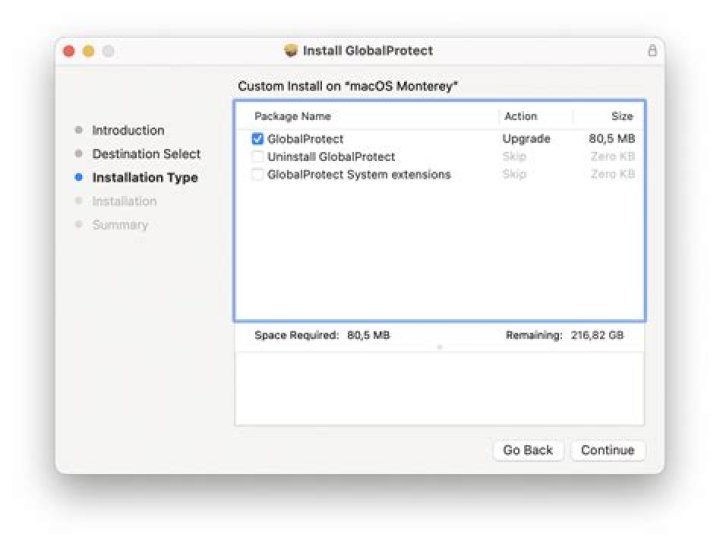
Task: Click Skip action for Uninstall GlobalProtect
Action: (x=514, y=157)
